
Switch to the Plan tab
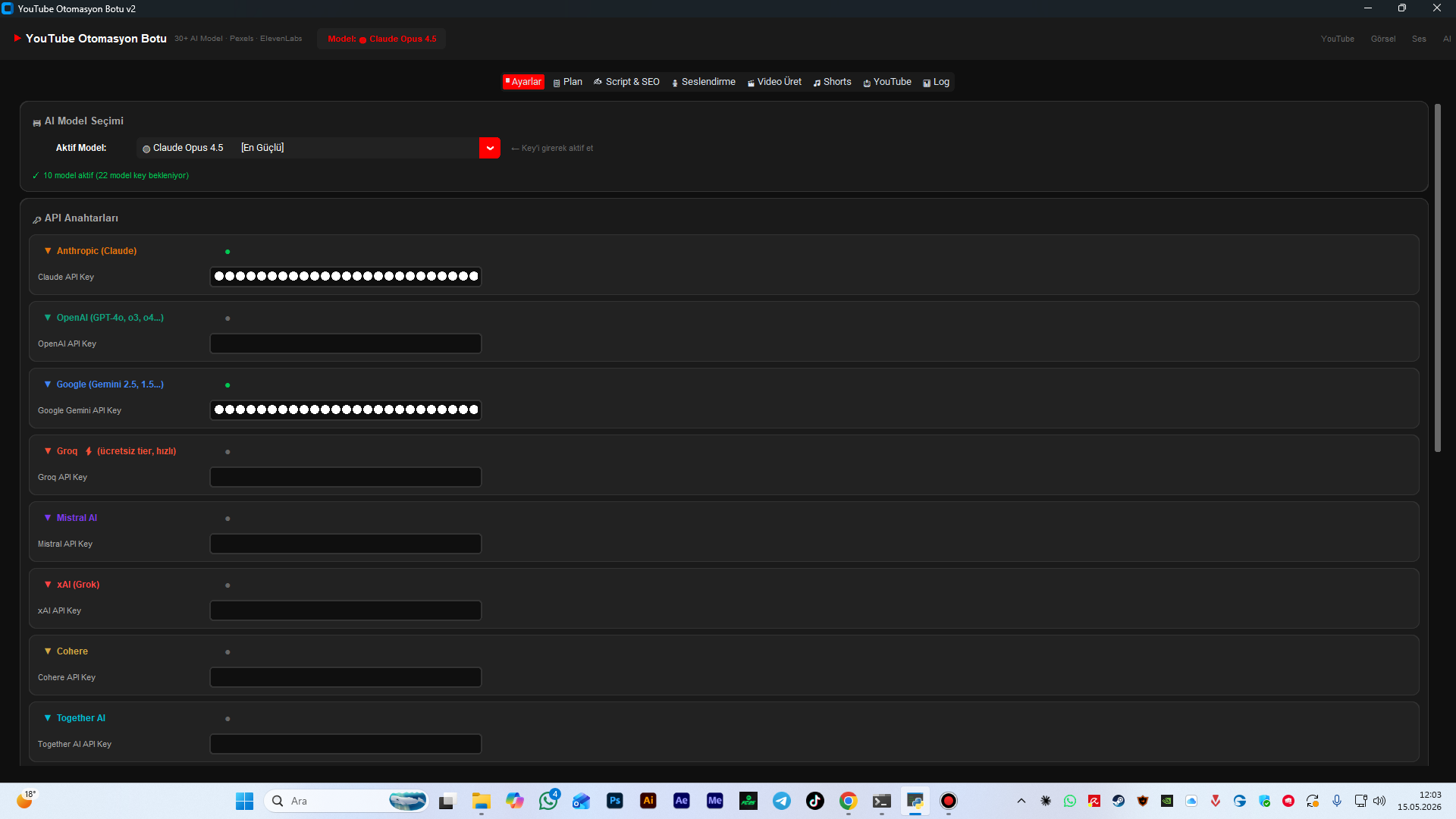click(568, 82)
